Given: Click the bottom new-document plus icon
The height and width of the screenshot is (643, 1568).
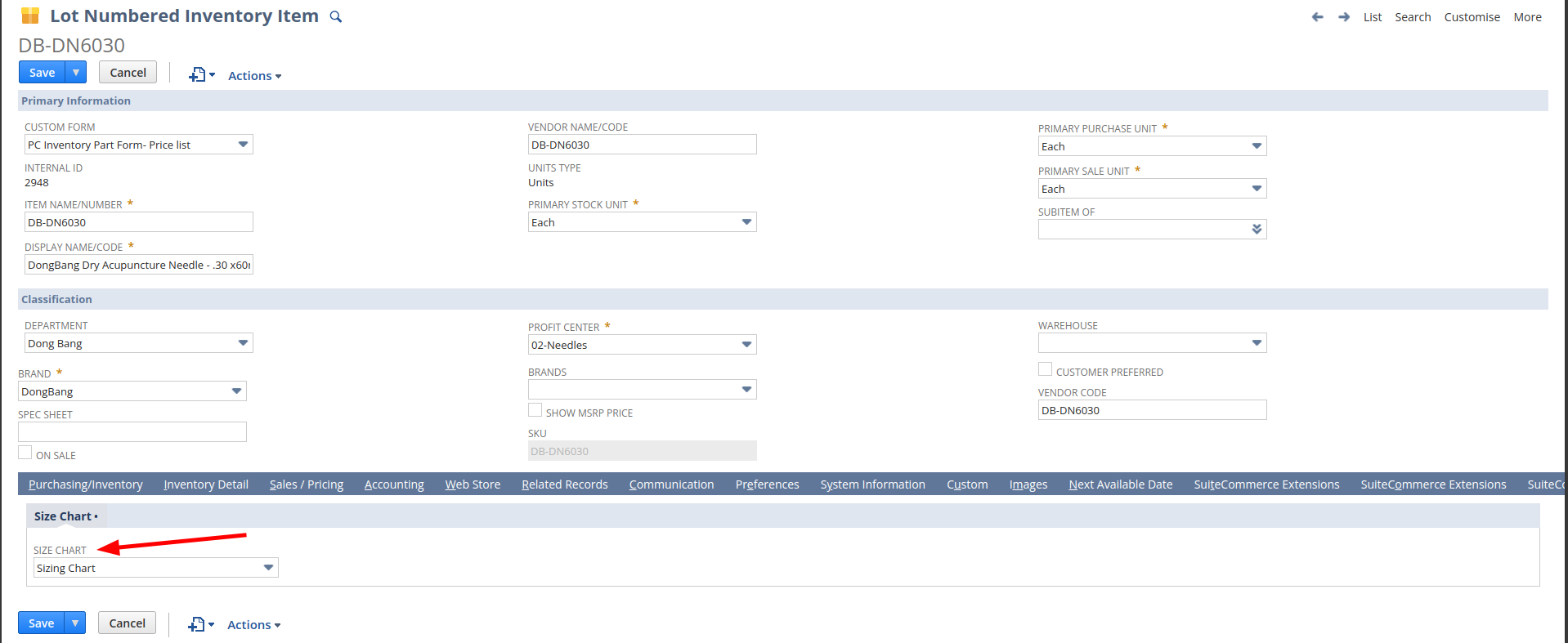Looking at the screenshot, I should point(196,625).
